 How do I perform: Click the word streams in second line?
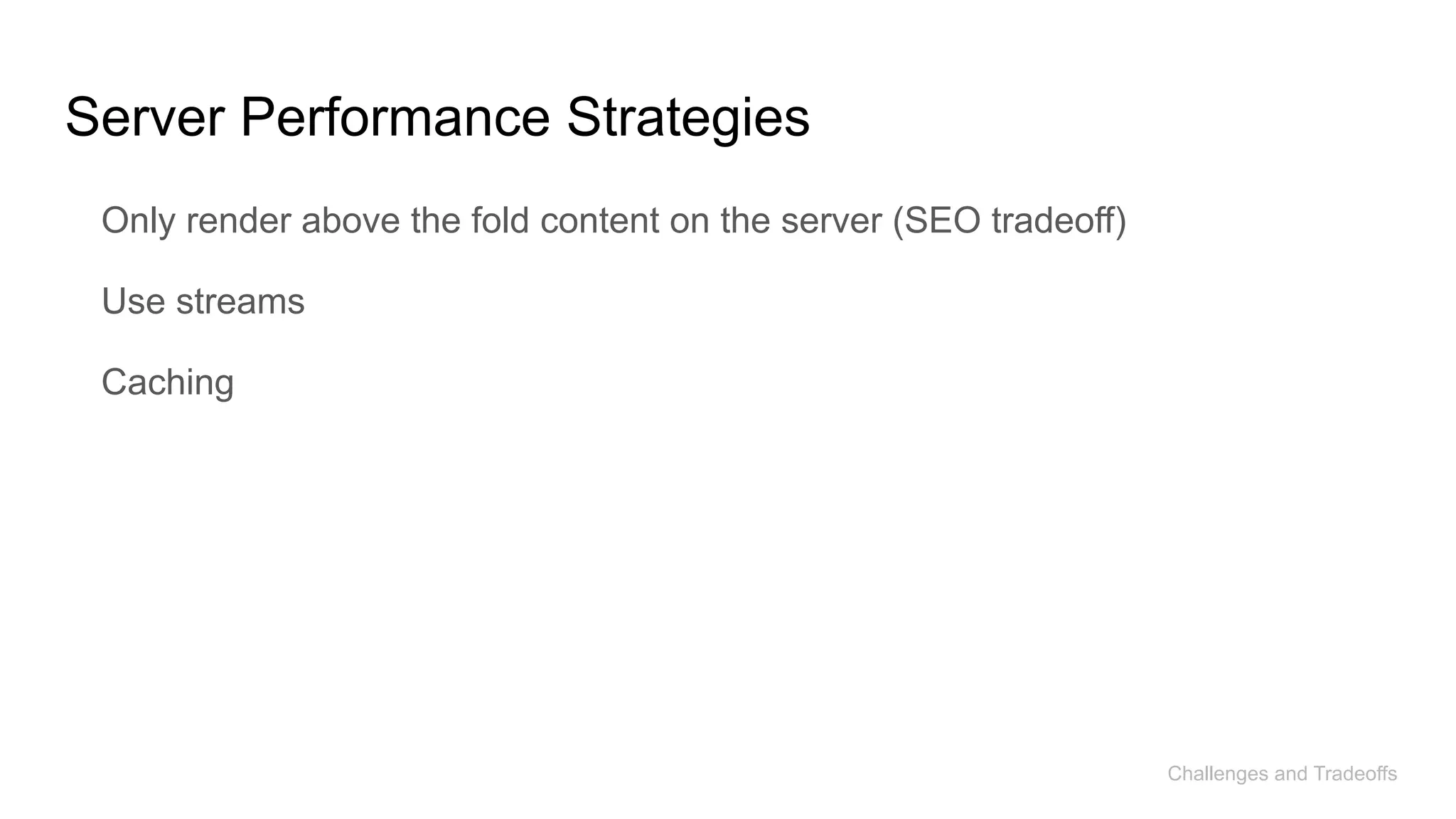(240, 301)
